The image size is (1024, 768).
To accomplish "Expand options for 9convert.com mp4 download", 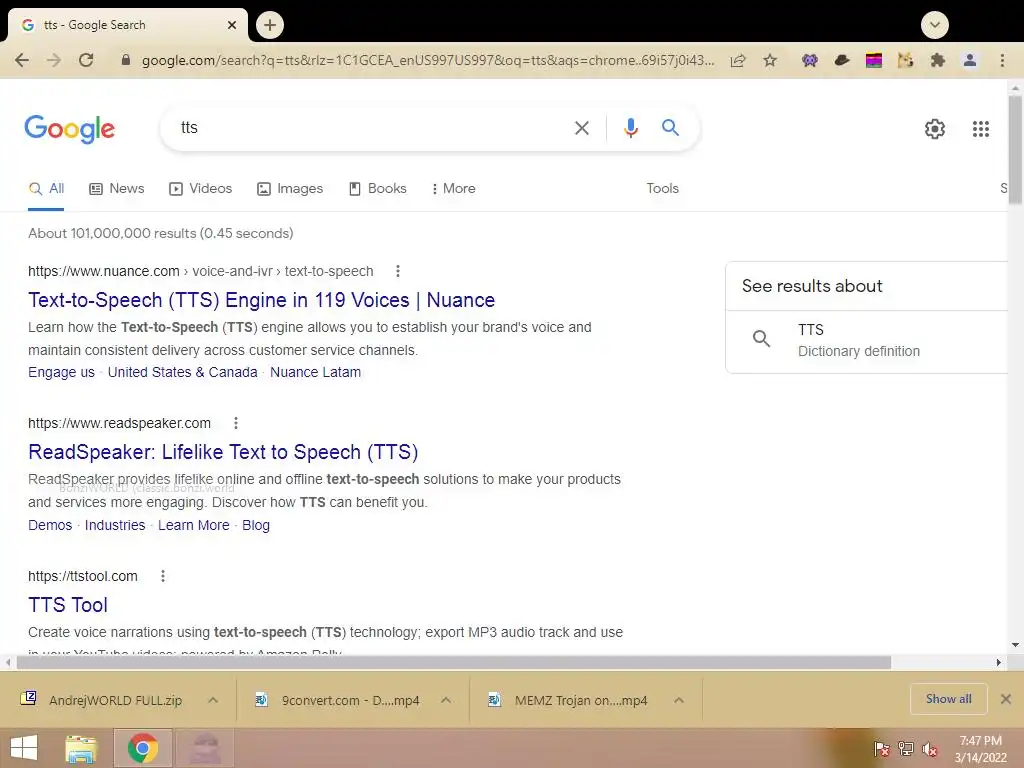I will pyautogui.click(x=446, y=700).
